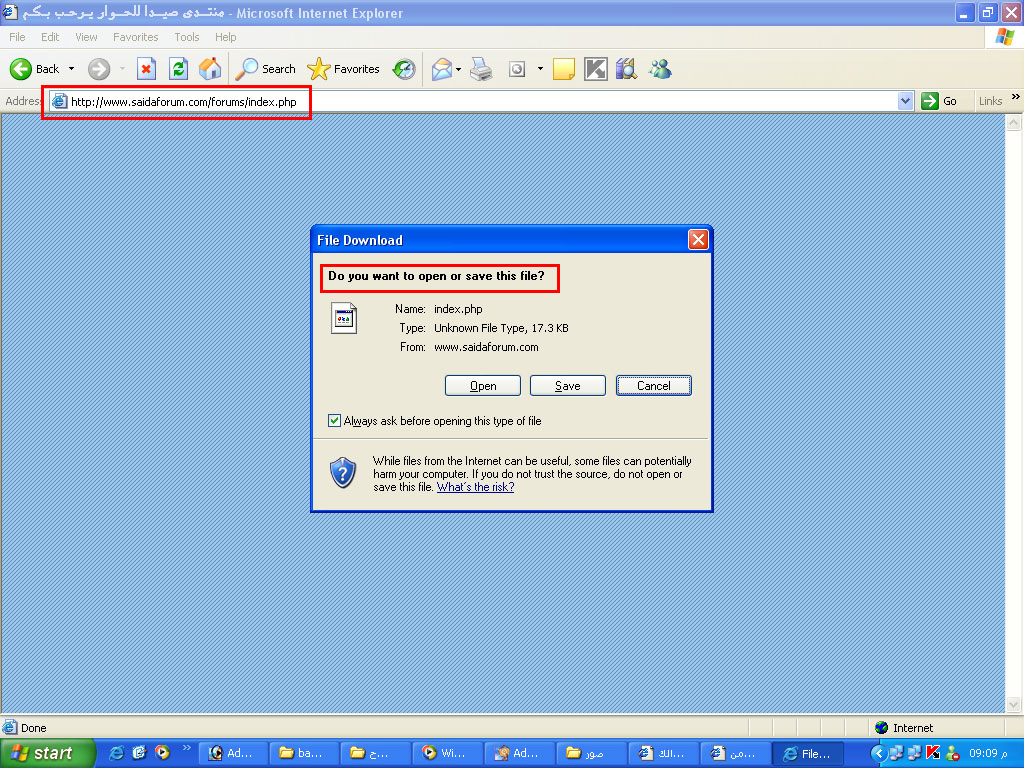This screenshot has height=768, width=1024.
Task: Launch Outlook Express from Quick Launch
Action: (139, 753)
